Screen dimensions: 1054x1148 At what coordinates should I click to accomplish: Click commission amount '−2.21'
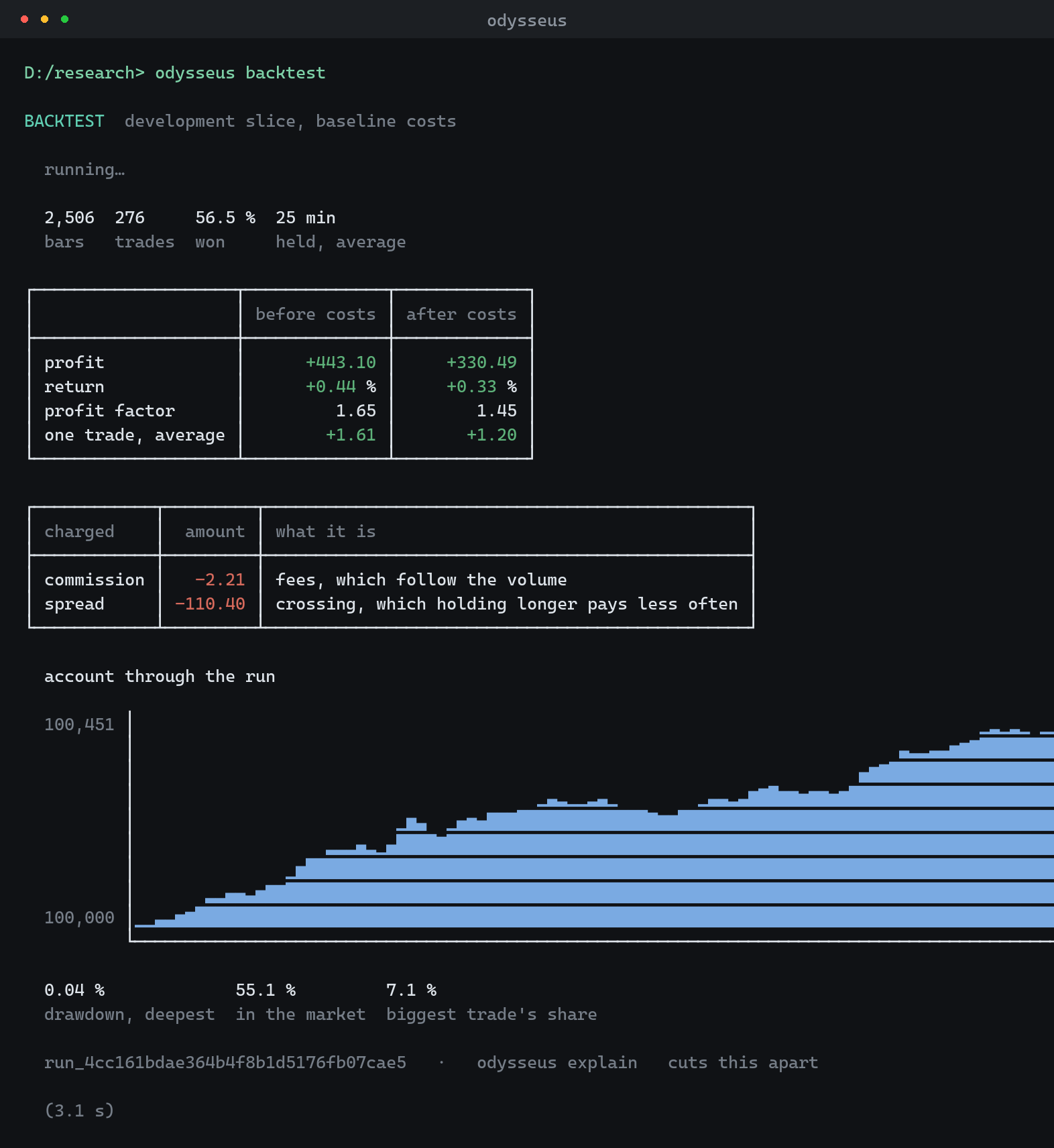220,580
